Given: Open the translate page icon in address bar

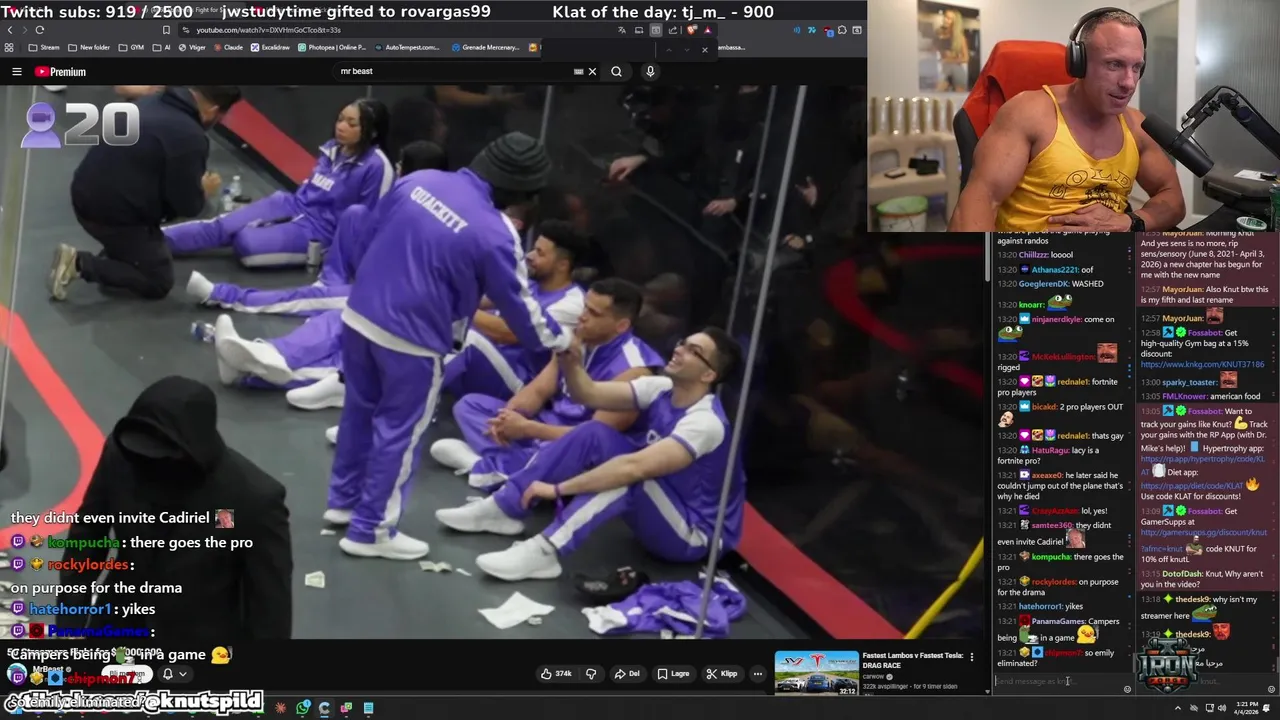Looking at the screenshot, I should (x=622, y=30).
